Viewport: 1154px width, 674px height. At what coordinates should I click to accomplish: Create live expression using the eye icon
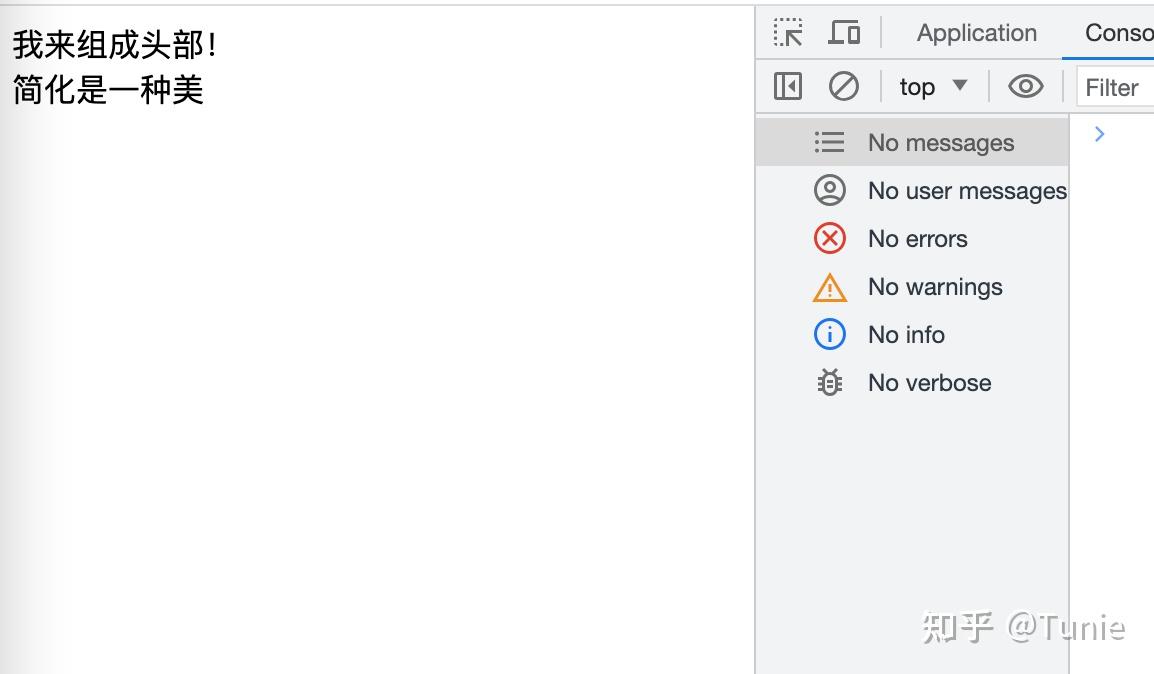click(x=1025, y=87)
